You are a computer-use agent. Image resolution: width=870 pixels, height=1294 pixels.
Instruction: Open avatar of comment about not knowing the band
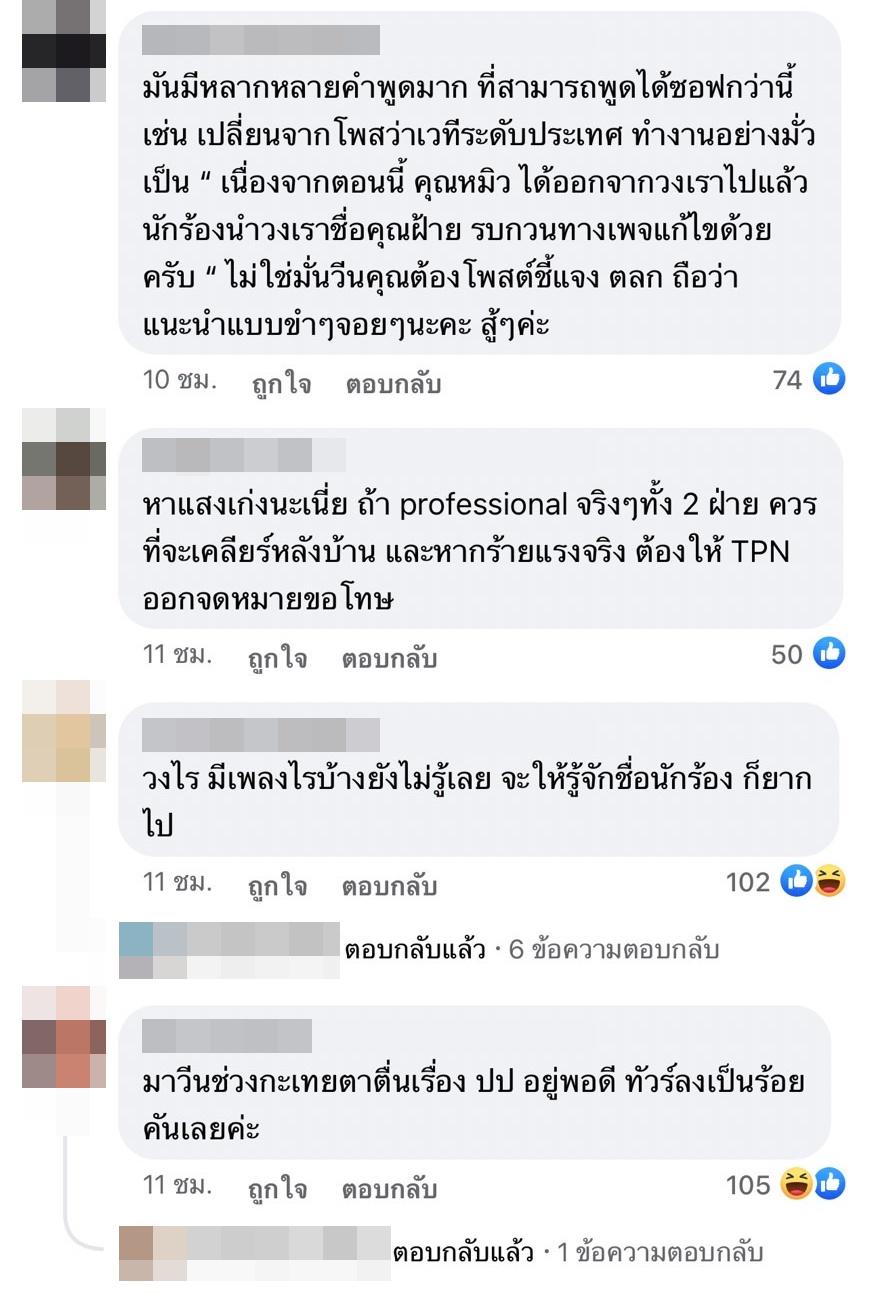point(64,731)
